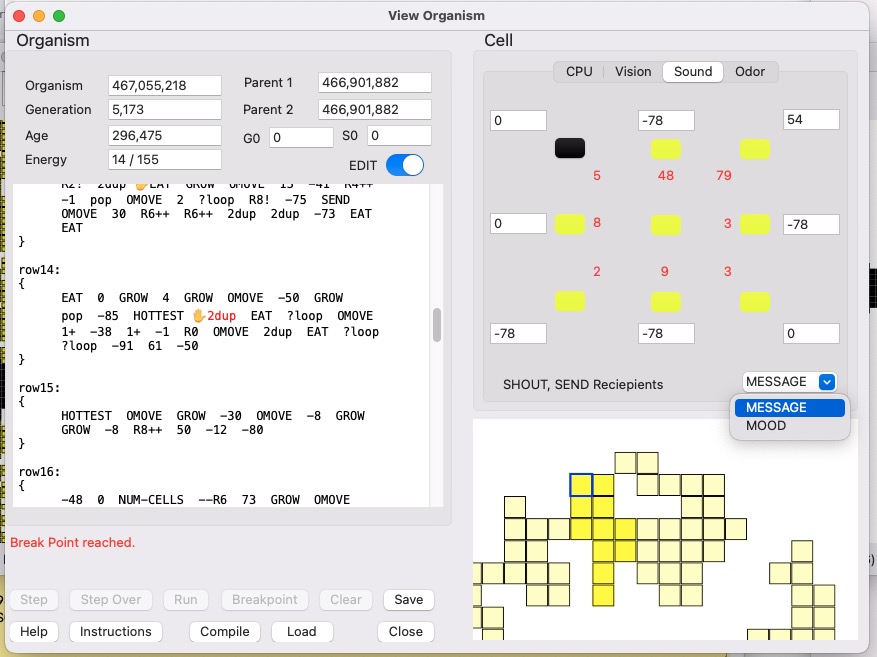Click the dimmed Step button

tap(34, 599)
